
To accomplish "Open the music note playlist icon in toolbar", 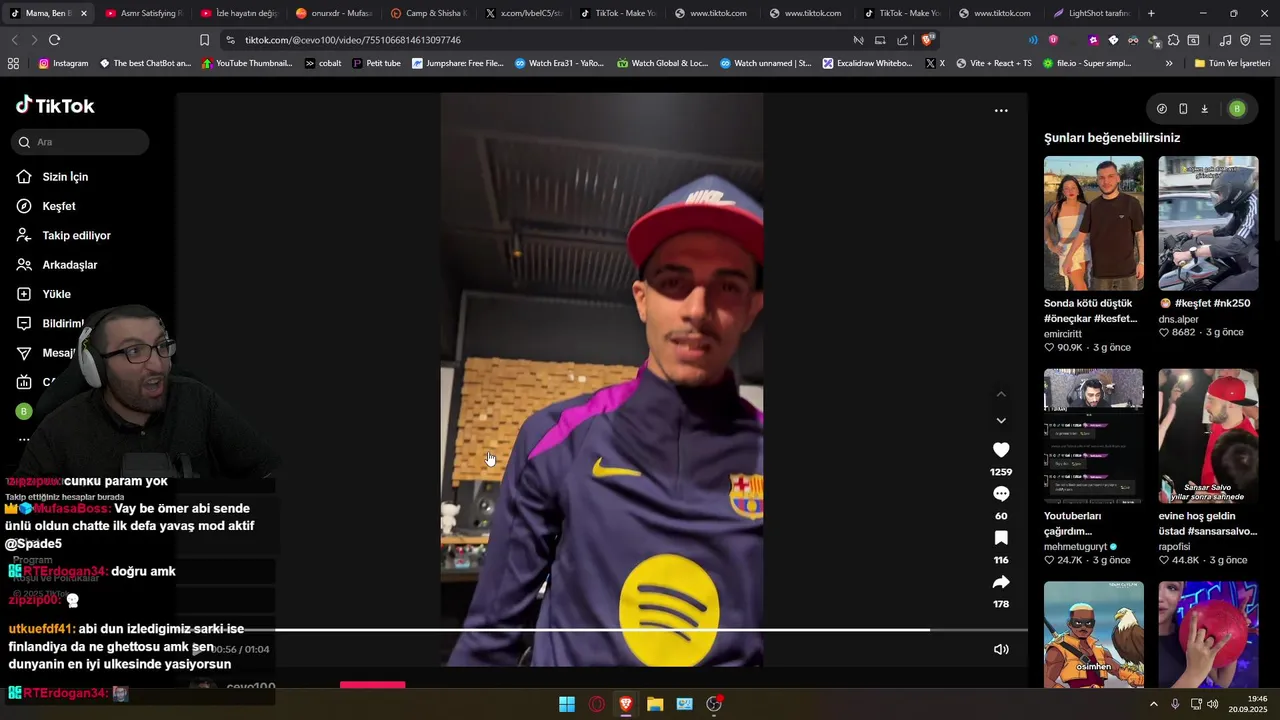I will pyautogui.click(x=1226, y=40).
